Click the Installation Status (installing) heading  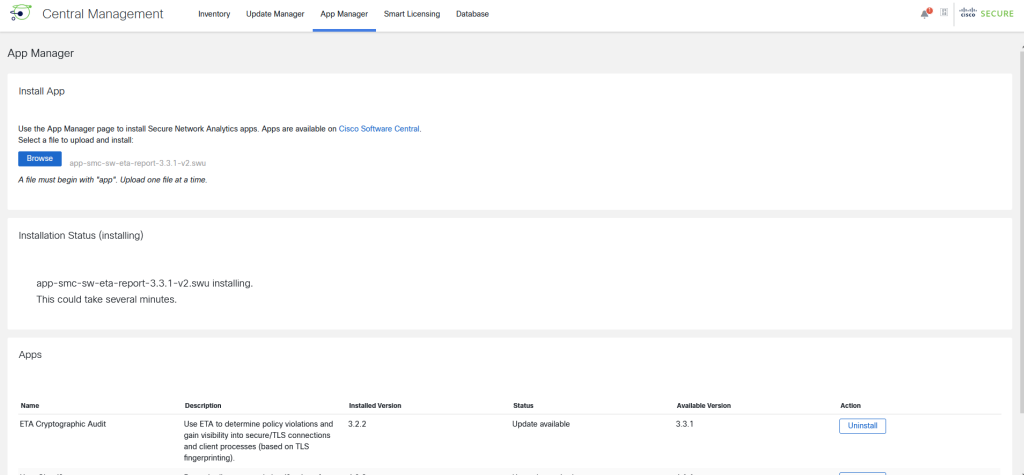click(81, 235)
